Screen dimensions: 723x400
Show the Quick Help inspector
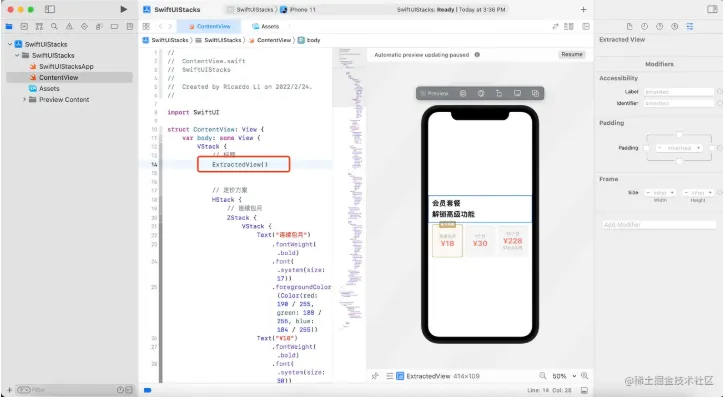click(659, 27)
